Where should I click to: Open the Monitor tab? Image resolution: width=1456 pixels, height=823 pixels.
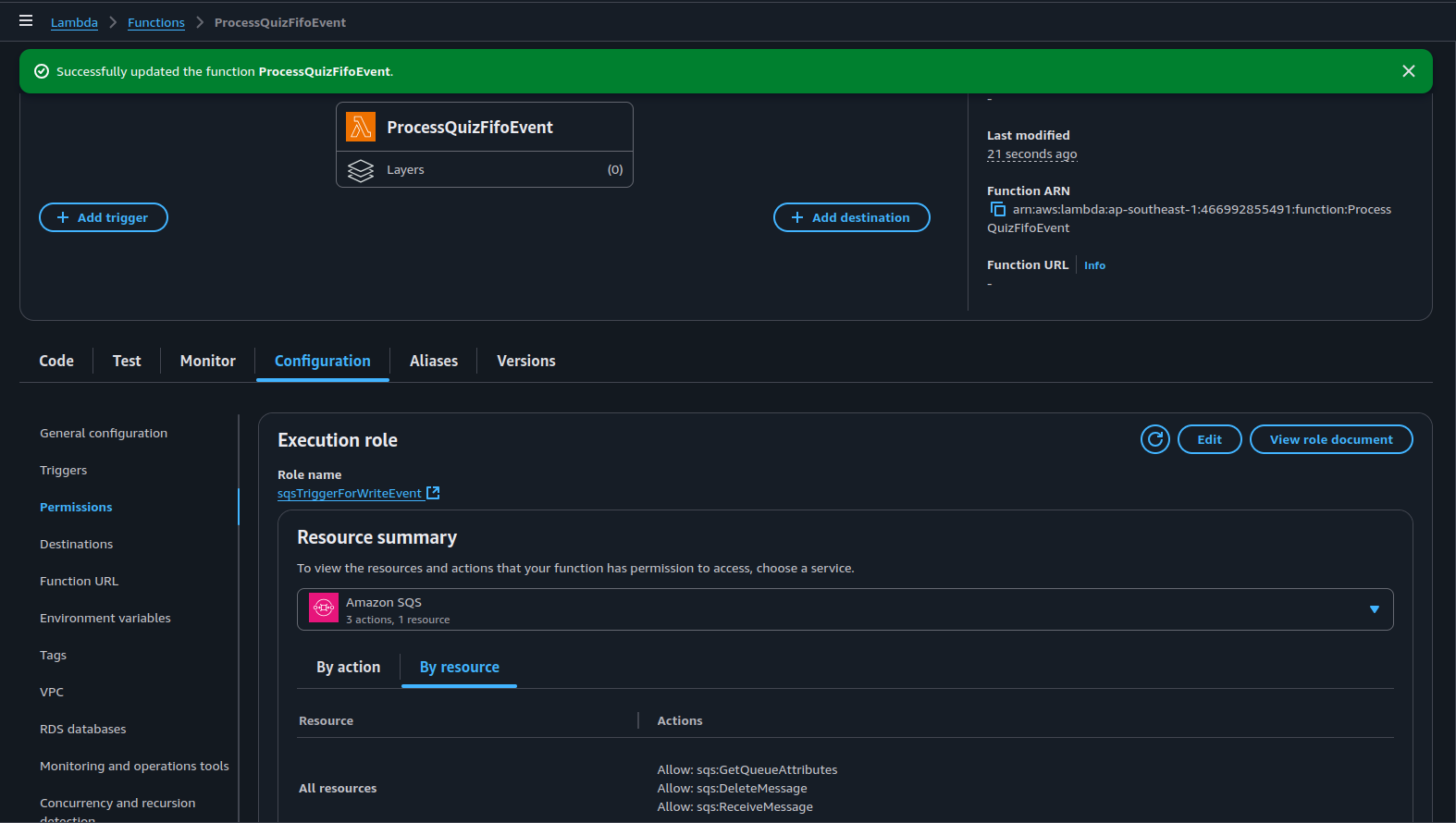coord(207,361)
